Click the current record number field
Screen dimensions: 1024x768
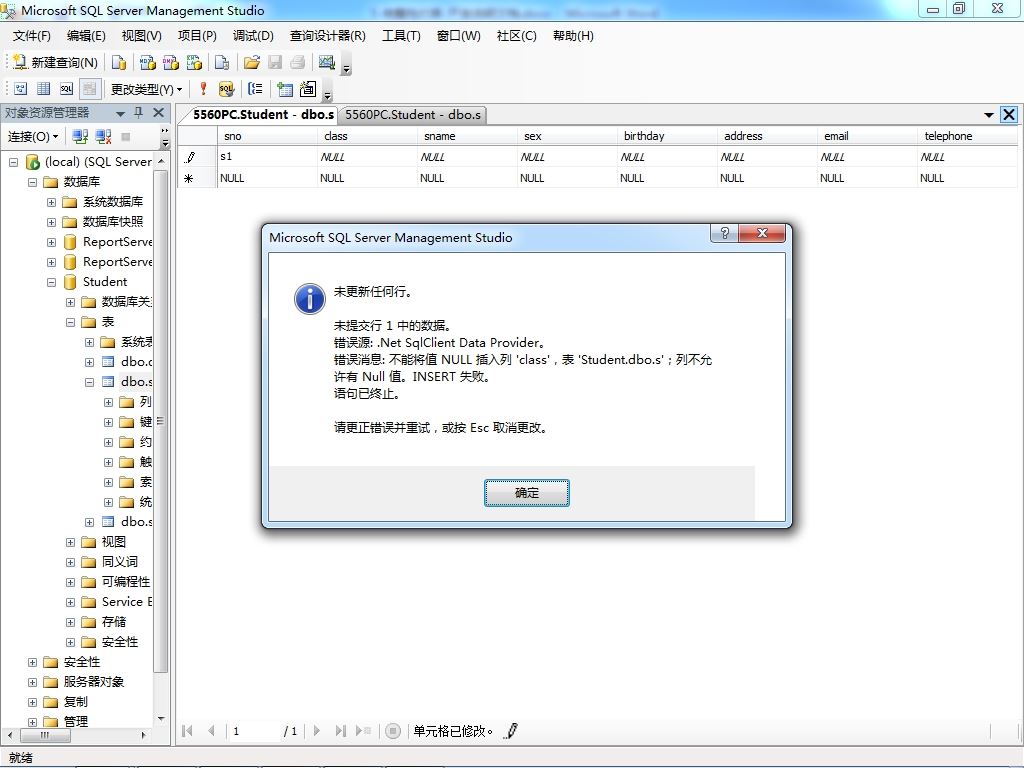pyautogui.click(x=254, y=731)
